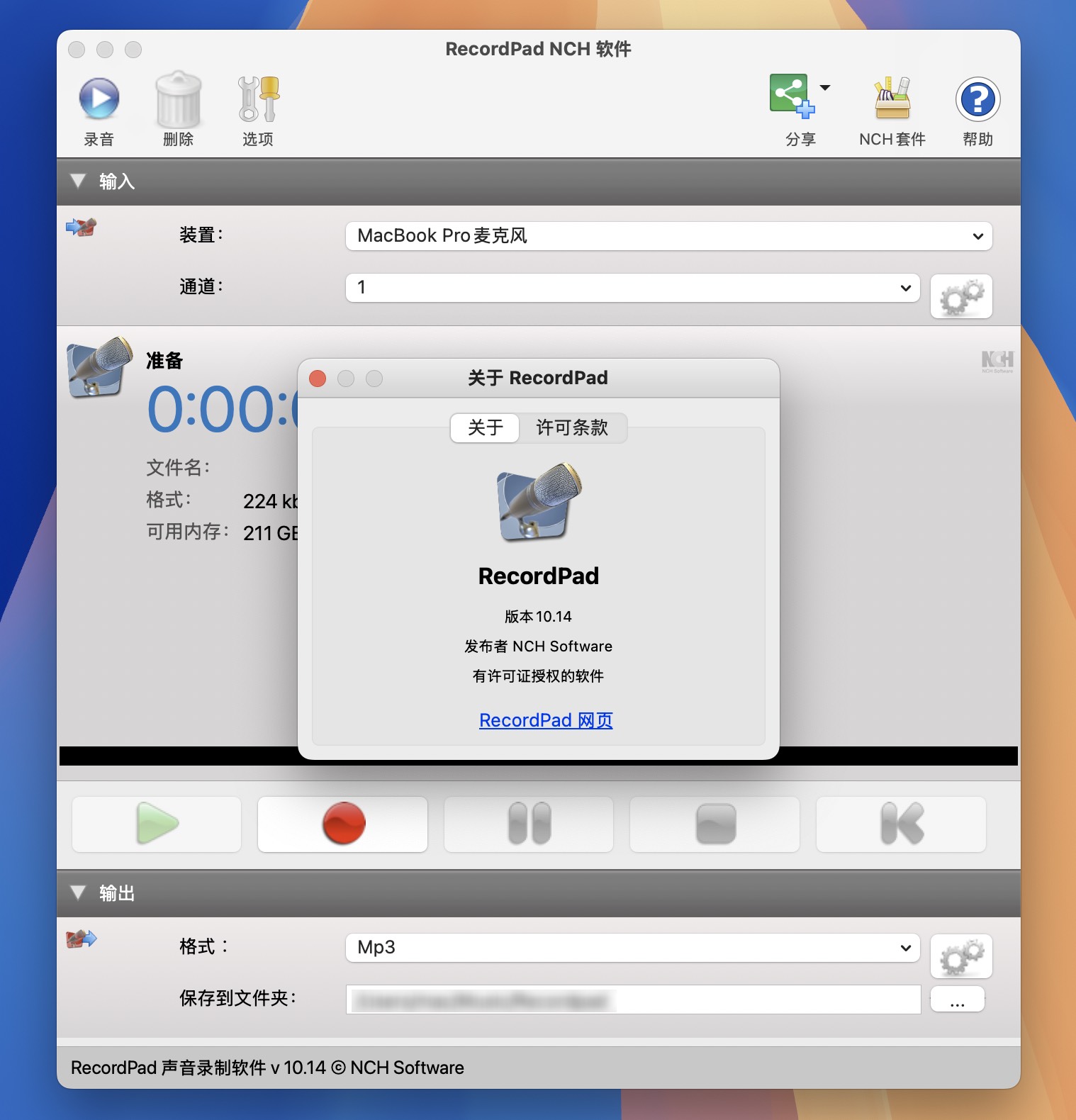Image resolution: width=1076 pixels, height=1120 pixels.
Task: Click the 发布者 NCH Software text
Action: coord(538,646)
